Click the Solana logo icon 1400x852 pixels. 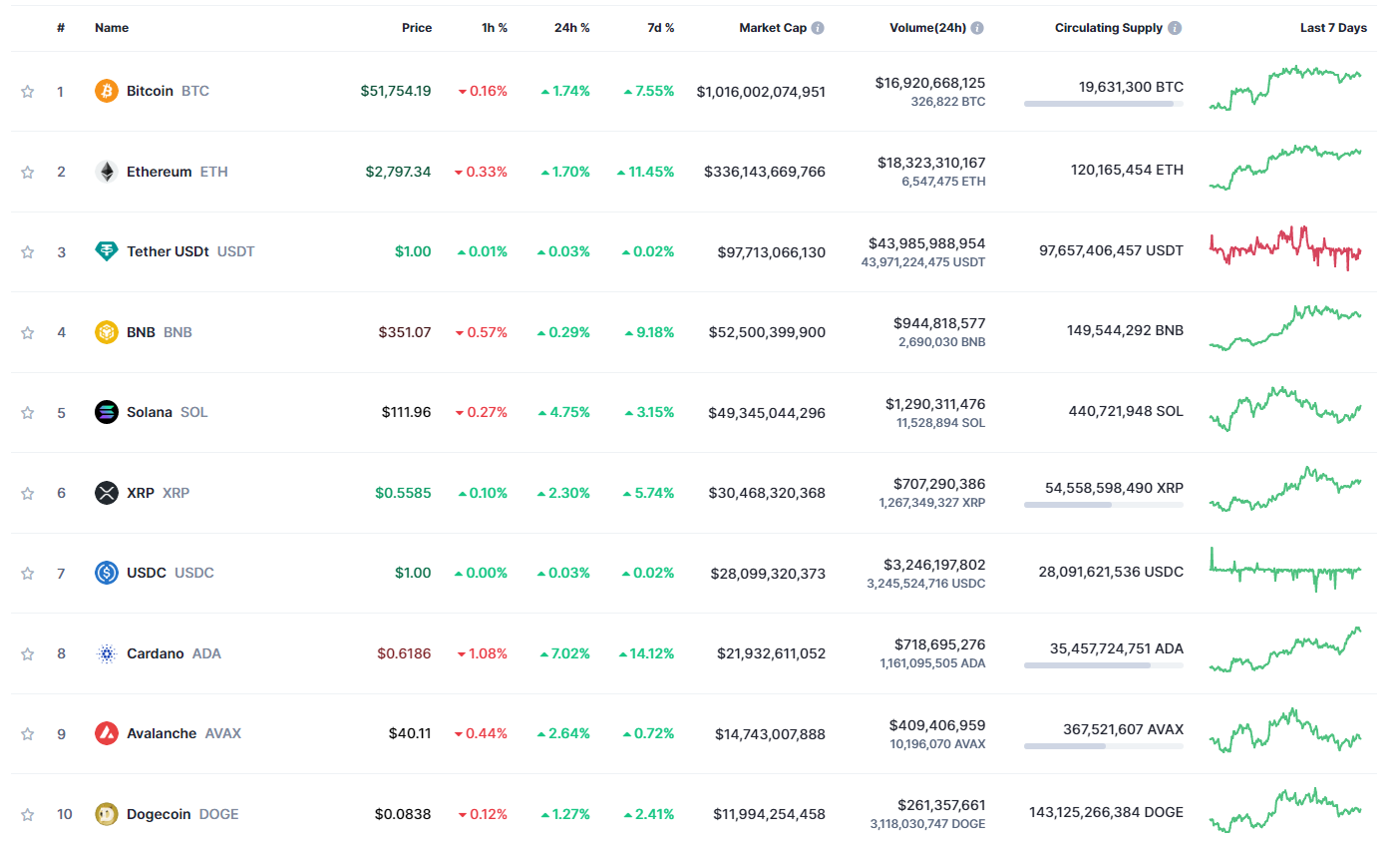coord(106,412)
